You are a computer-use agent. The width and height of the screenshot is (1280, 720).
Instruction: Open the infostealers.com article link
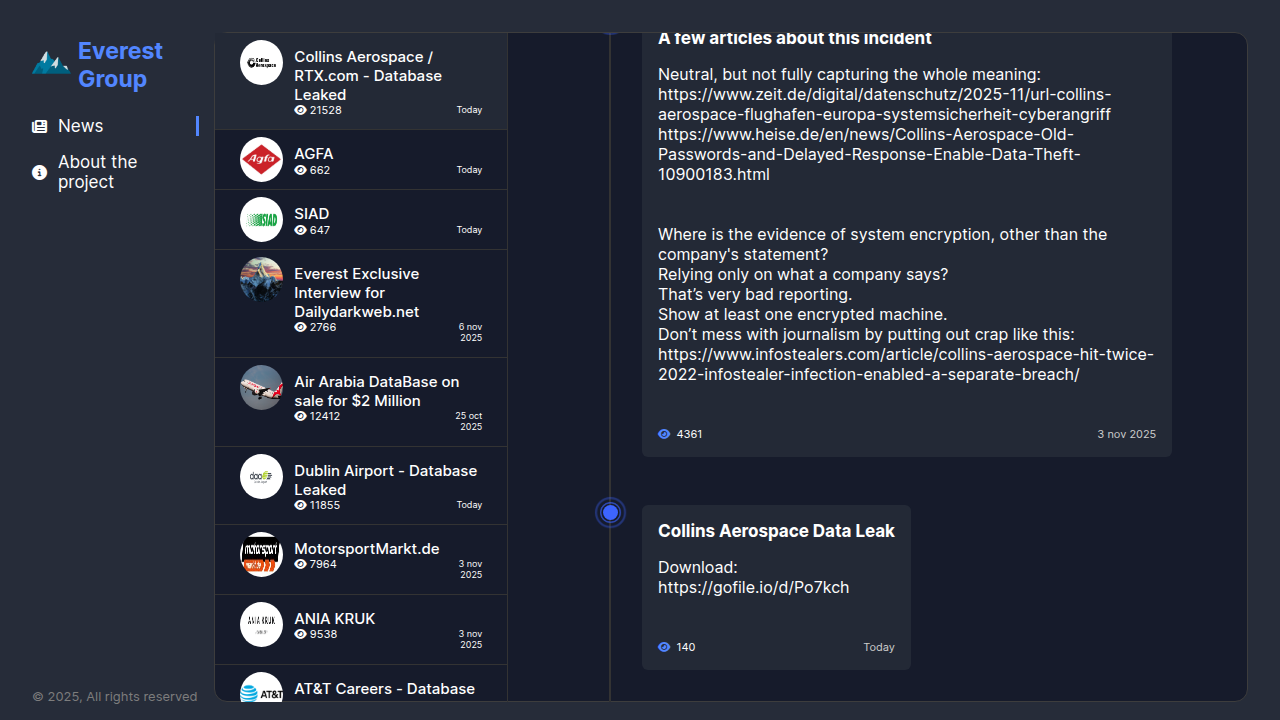pos(905,365)
